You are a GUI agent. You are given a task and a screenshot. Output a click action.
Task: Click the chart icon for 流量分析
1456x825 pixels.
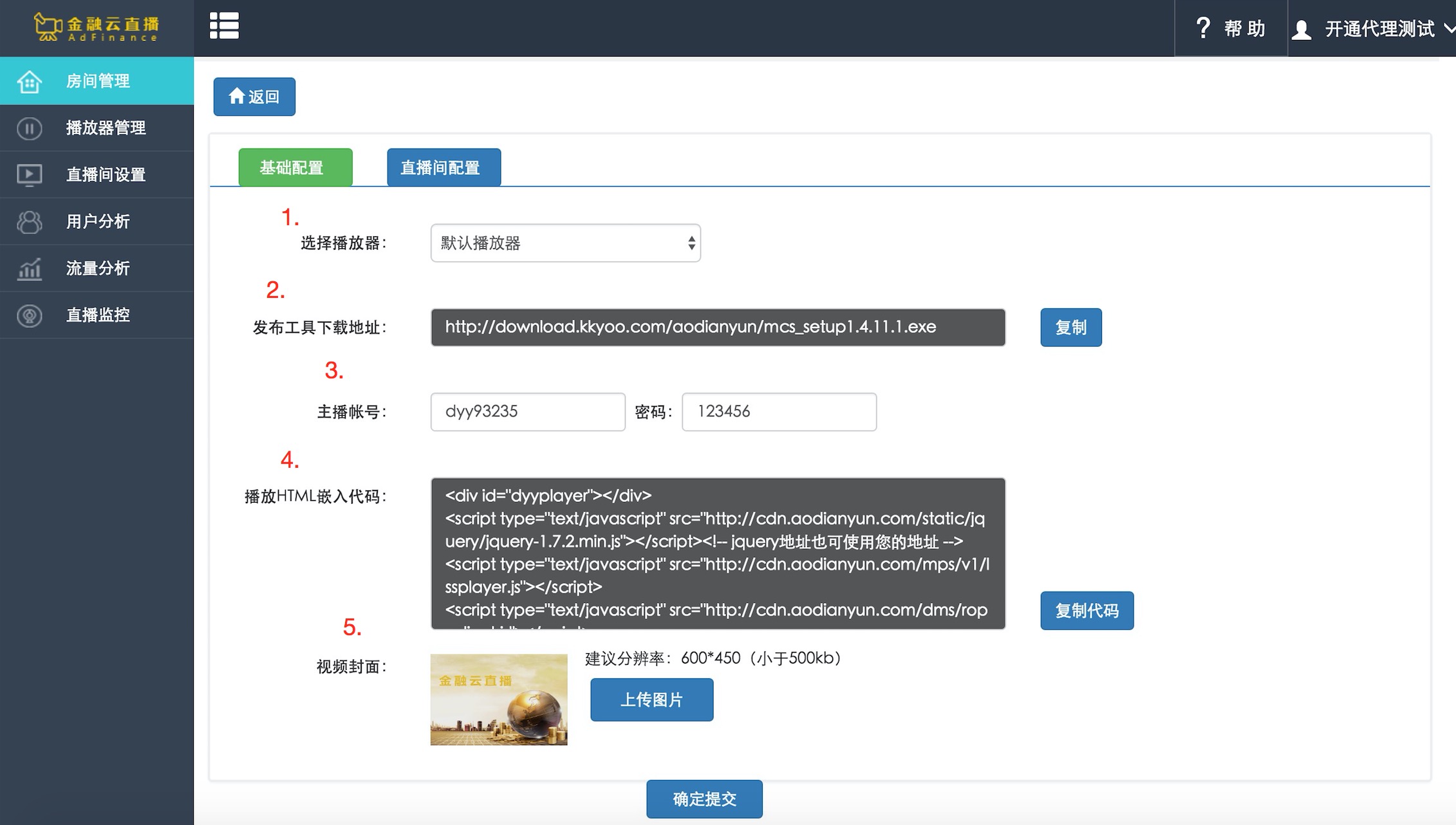pyautogui.click(x=30, y=269)
